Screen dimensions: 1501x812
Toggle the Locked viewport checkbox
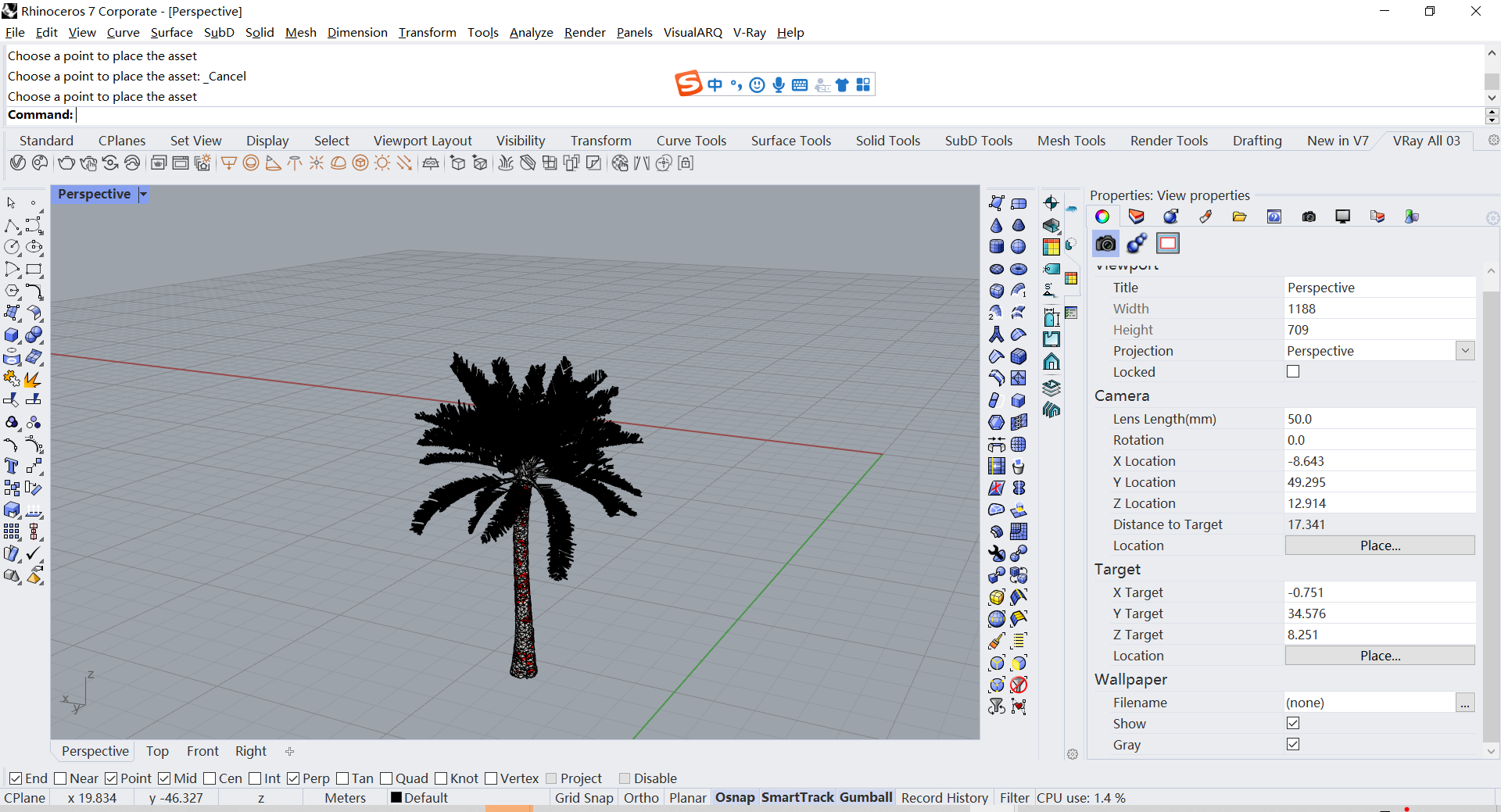click(1293, 372)
